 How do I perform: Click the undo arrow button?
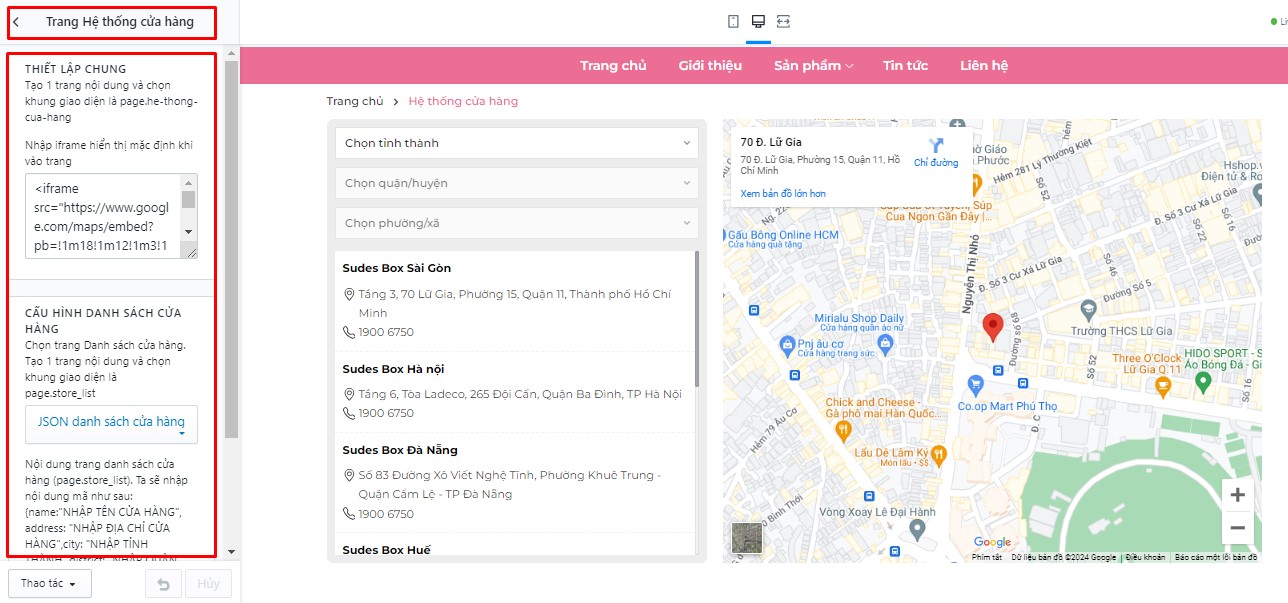tap(164, 584)
